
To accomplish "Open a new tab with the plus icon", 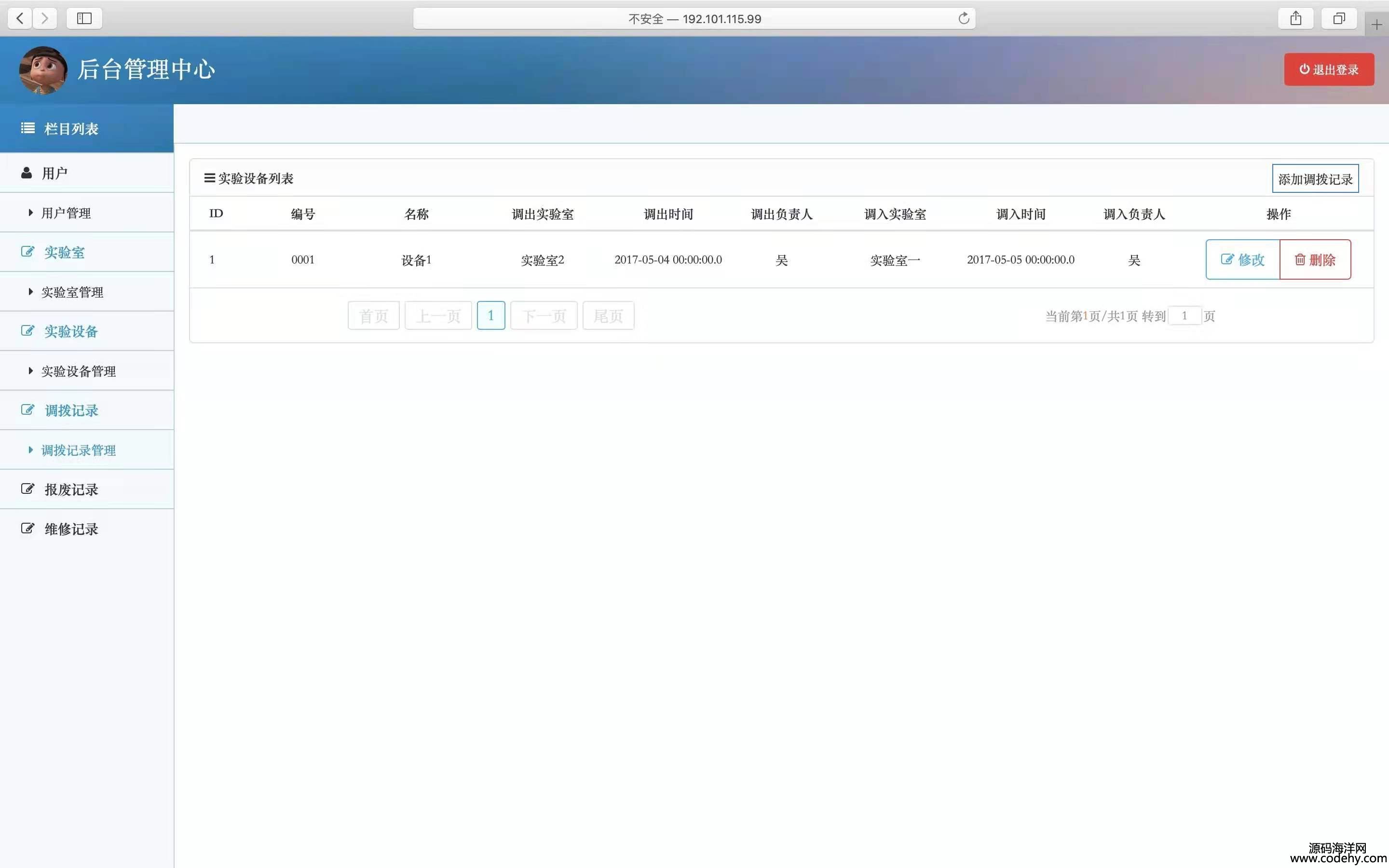I will pos(1376,25).
